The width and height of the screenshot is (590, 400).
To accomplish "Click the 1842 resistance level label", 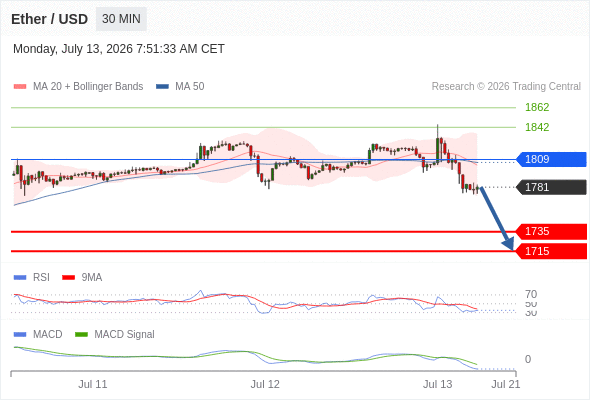I will (x=537, y=127).
